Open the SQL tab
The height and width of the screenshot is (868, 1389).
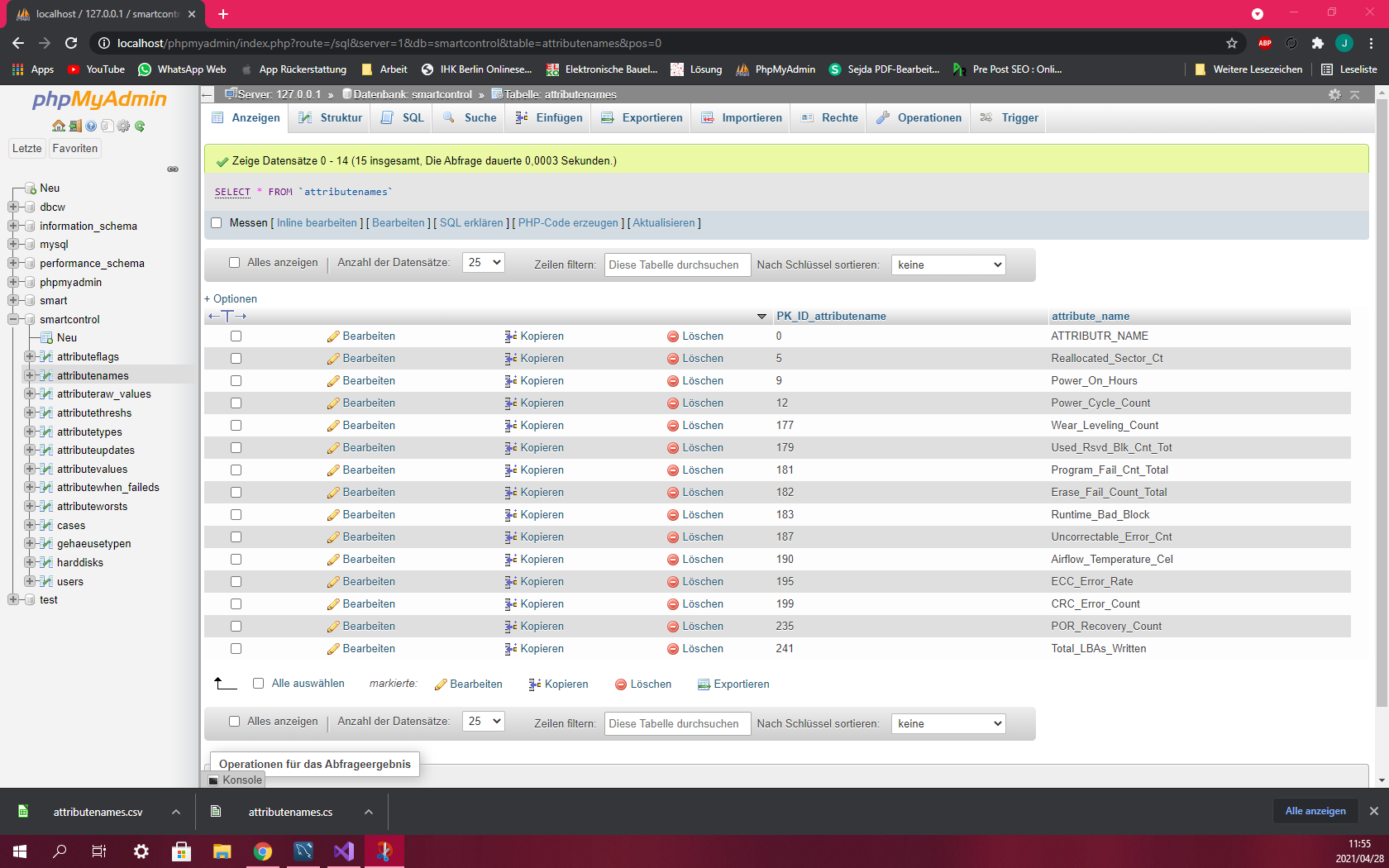(x=402, y=118)
